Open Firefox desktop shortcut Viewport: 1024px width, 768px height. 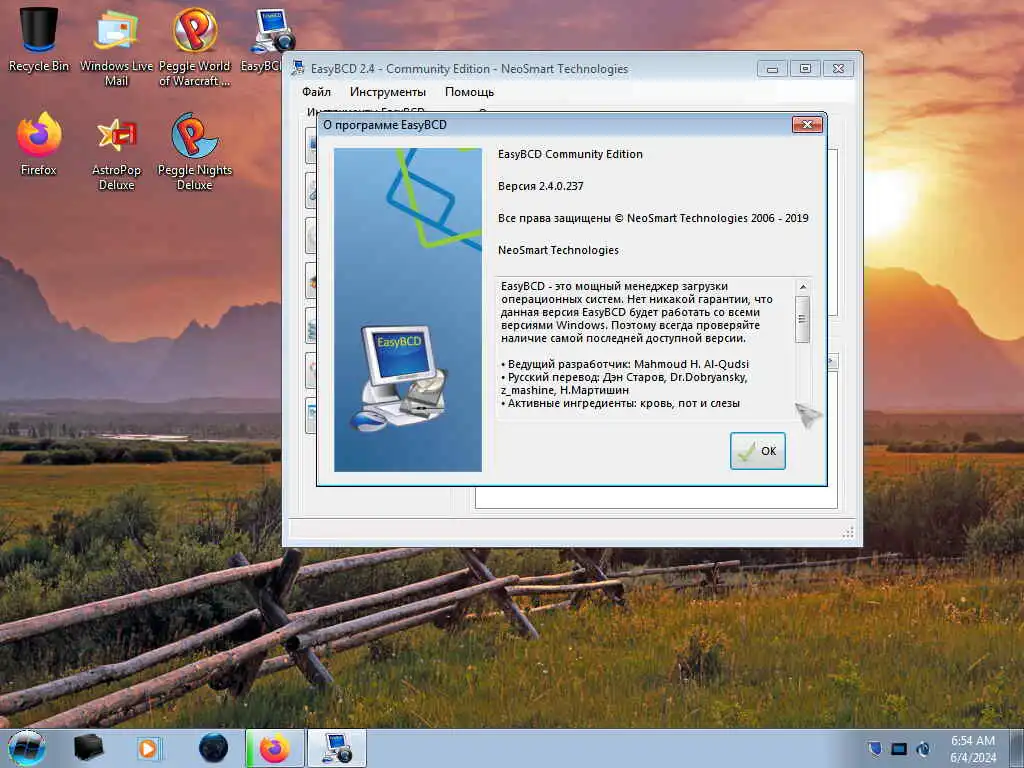[39, 144]
